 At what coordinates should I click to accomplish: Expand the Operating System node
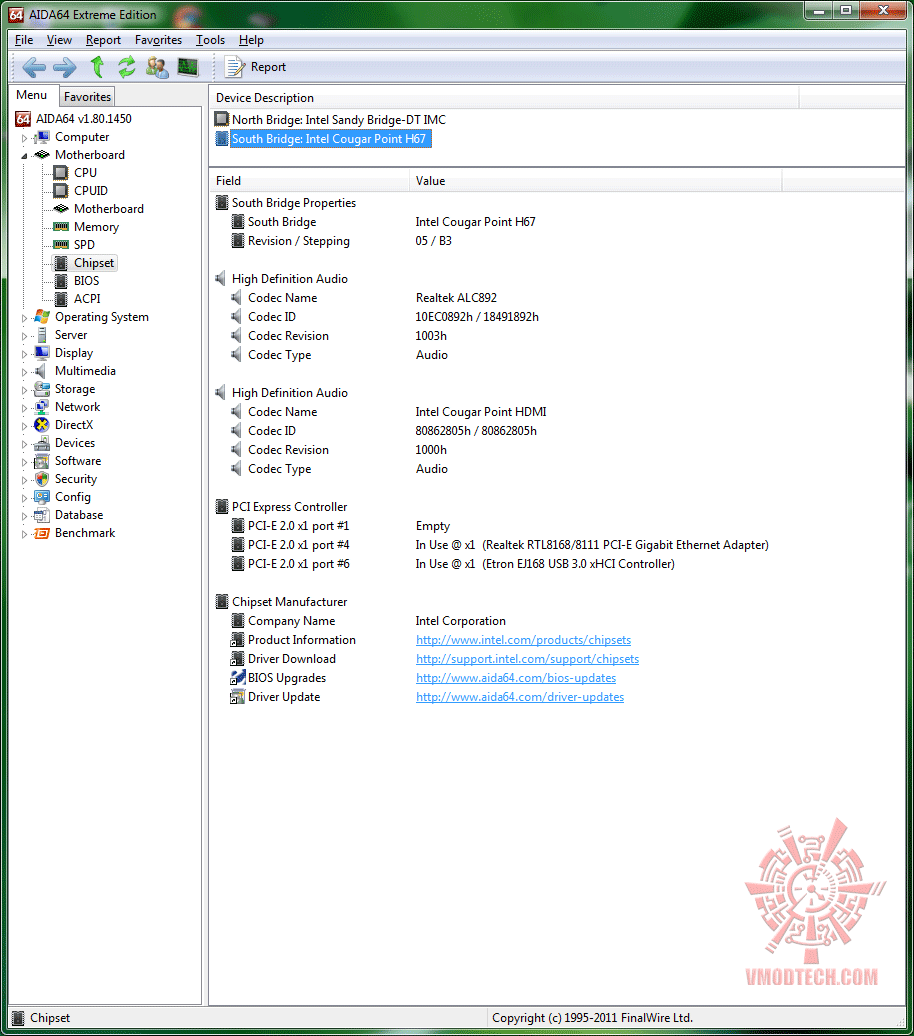coord(24,318)
